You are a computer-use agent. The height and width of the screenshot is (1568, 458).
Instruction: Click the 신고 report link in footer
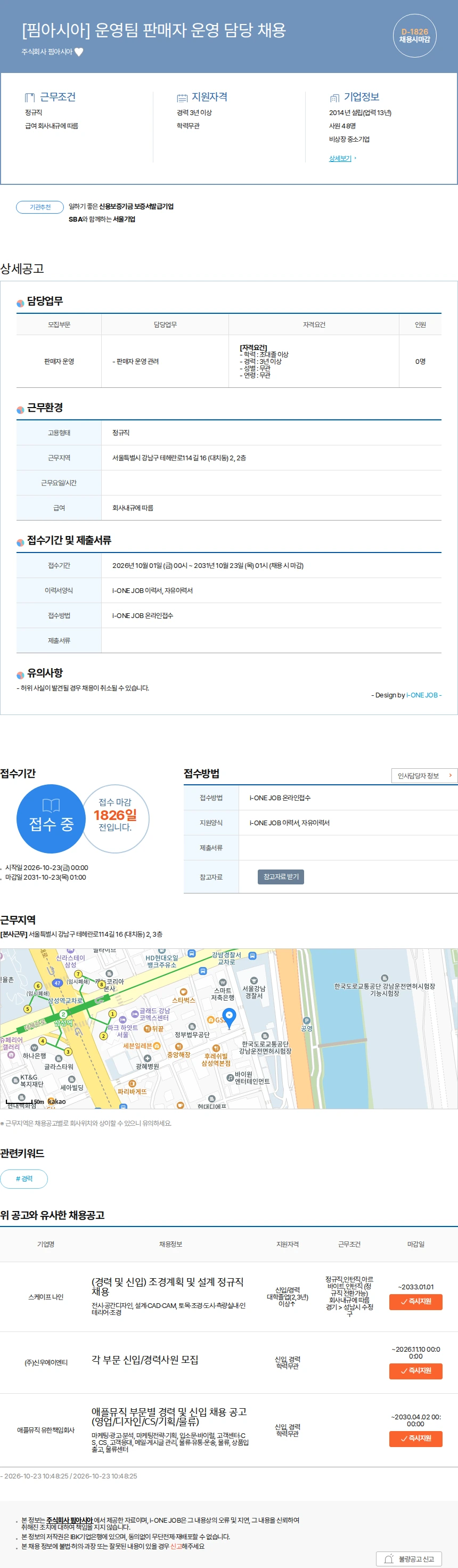[176, 1546]
